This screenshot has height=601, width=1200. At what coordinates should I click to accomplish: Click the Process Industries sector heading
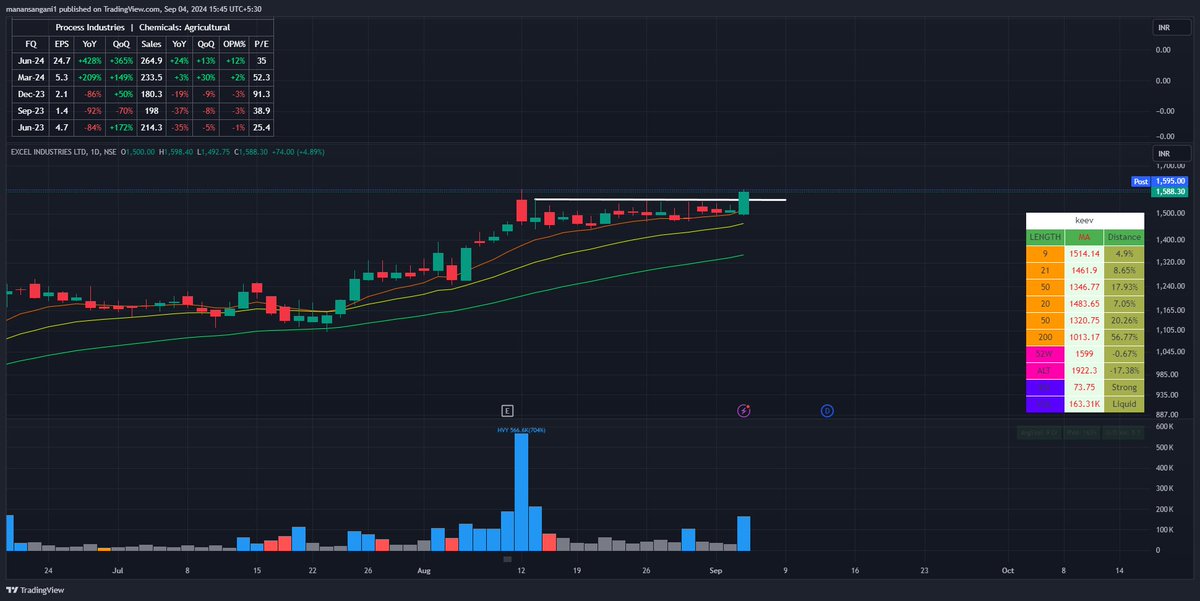[90, 27]
